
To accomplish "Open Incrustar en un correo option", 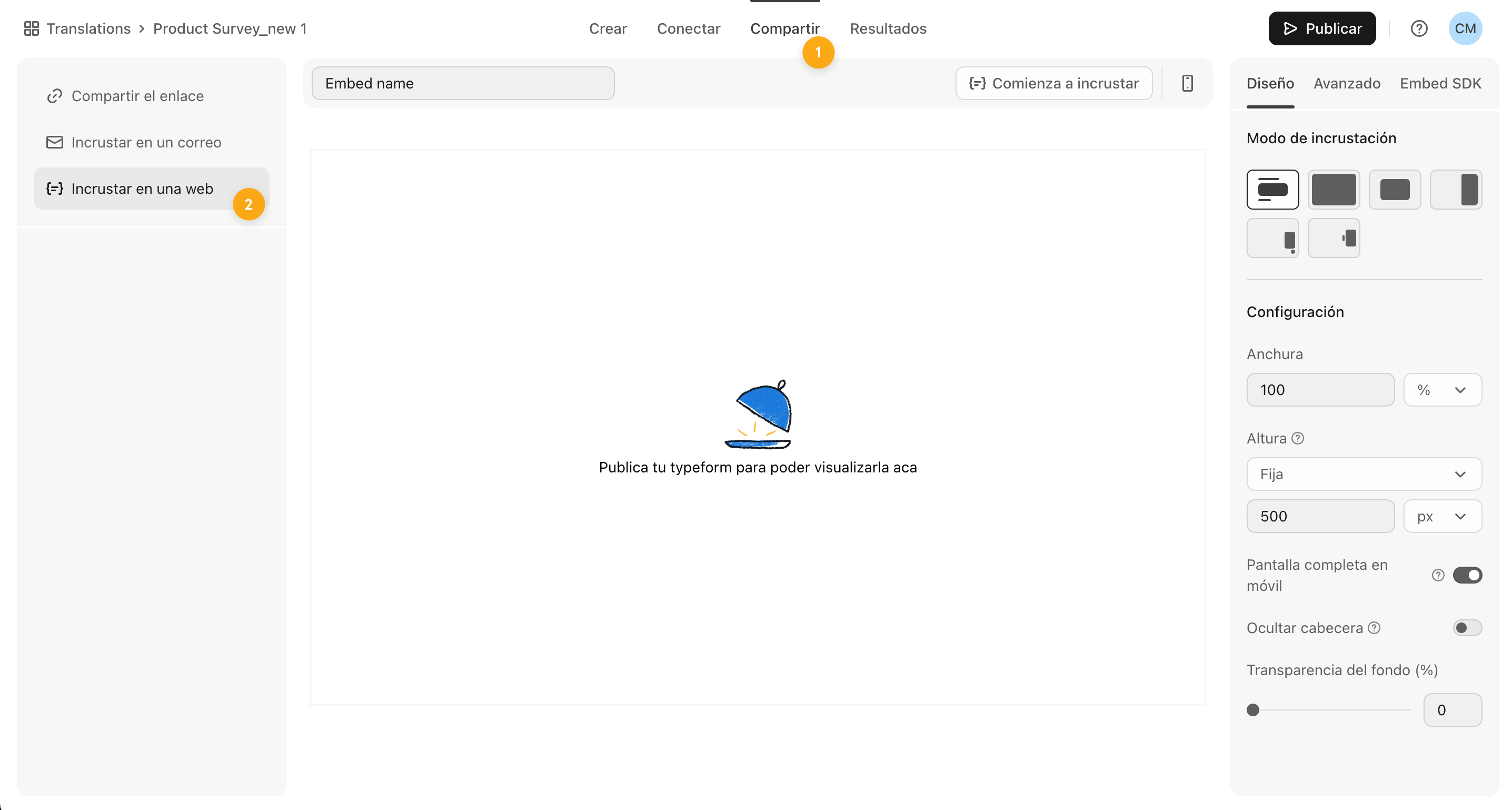I will pyautogui.click(x=152, y=142).
